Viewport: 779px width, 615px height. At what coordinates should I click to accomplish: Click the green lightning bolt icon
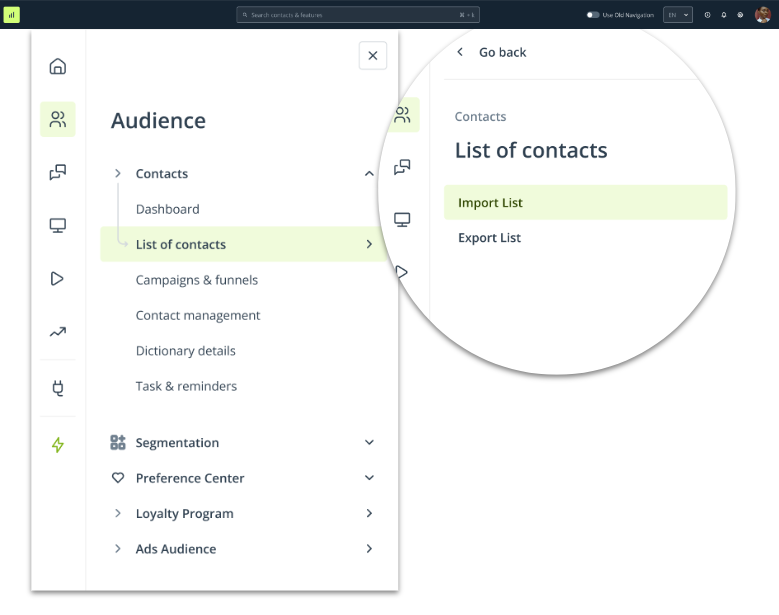click(x=58, y=445)
